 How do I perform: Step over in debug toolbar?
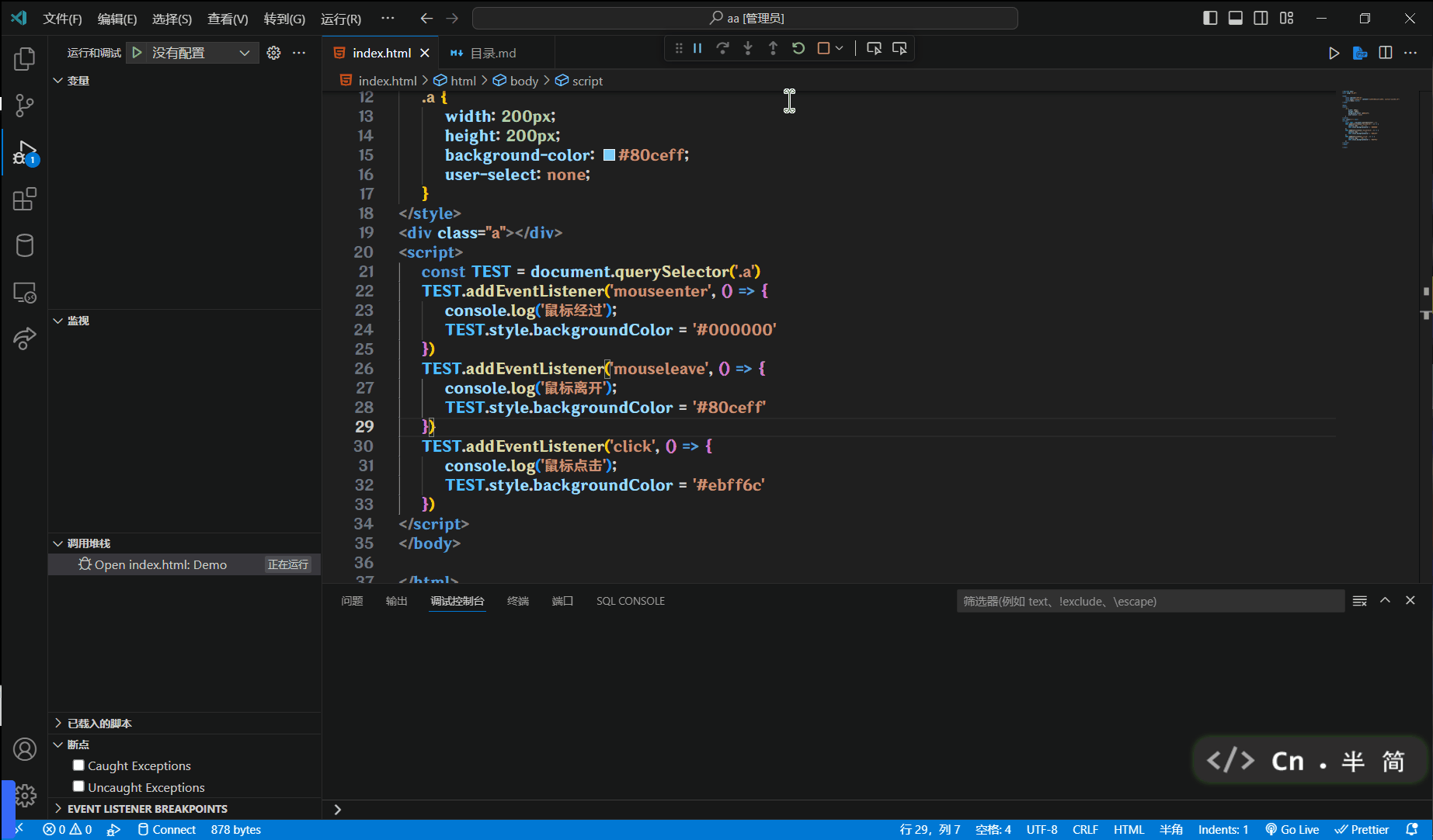click(x=722, y=48)
